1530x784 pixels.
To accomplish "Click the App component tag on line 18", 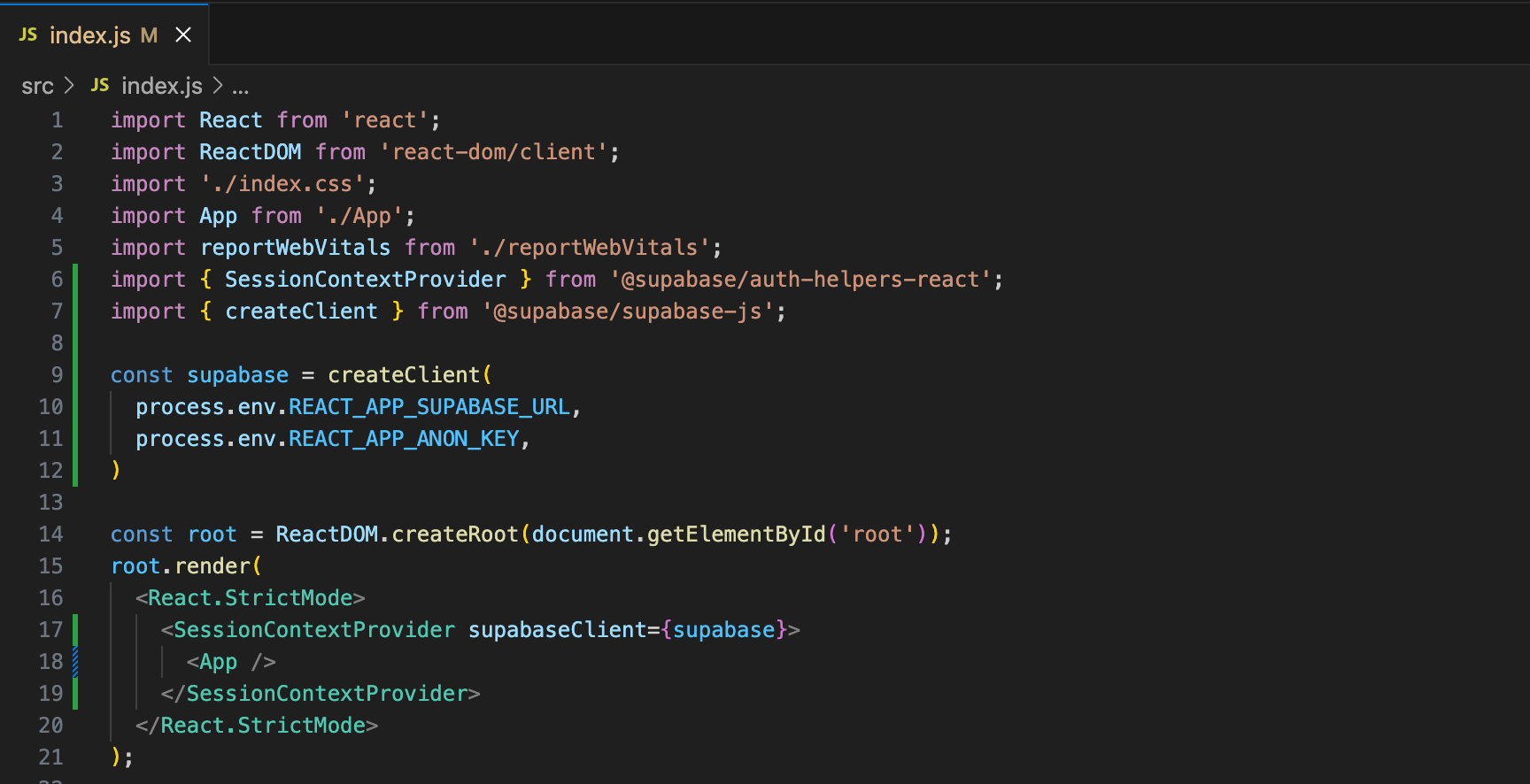I will click(218, 662).
